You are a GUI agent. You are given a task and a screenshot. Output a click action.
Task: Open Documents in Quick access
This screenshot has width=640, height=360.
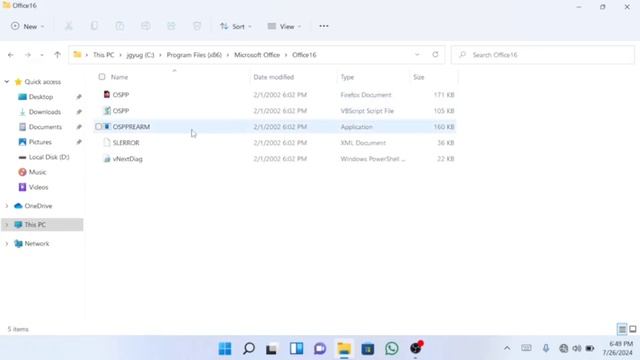pyautogui.click(x=45, y=127)
